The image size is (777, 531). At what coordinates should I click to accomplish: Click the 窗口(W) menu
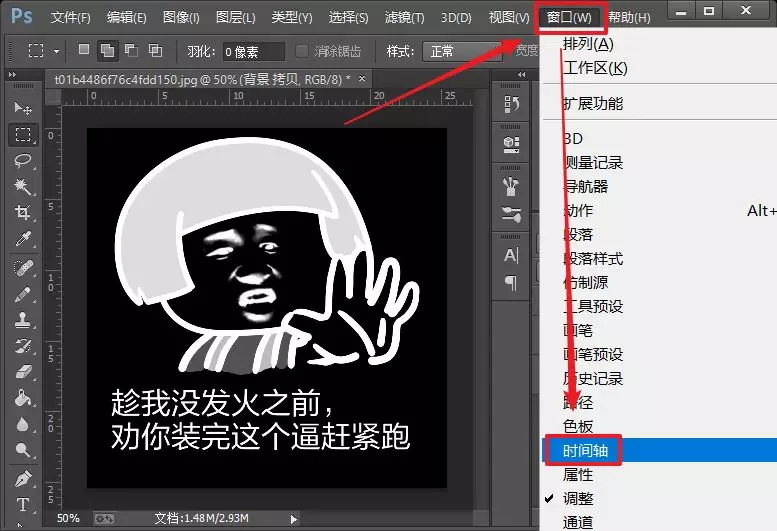tap(569, 18)
